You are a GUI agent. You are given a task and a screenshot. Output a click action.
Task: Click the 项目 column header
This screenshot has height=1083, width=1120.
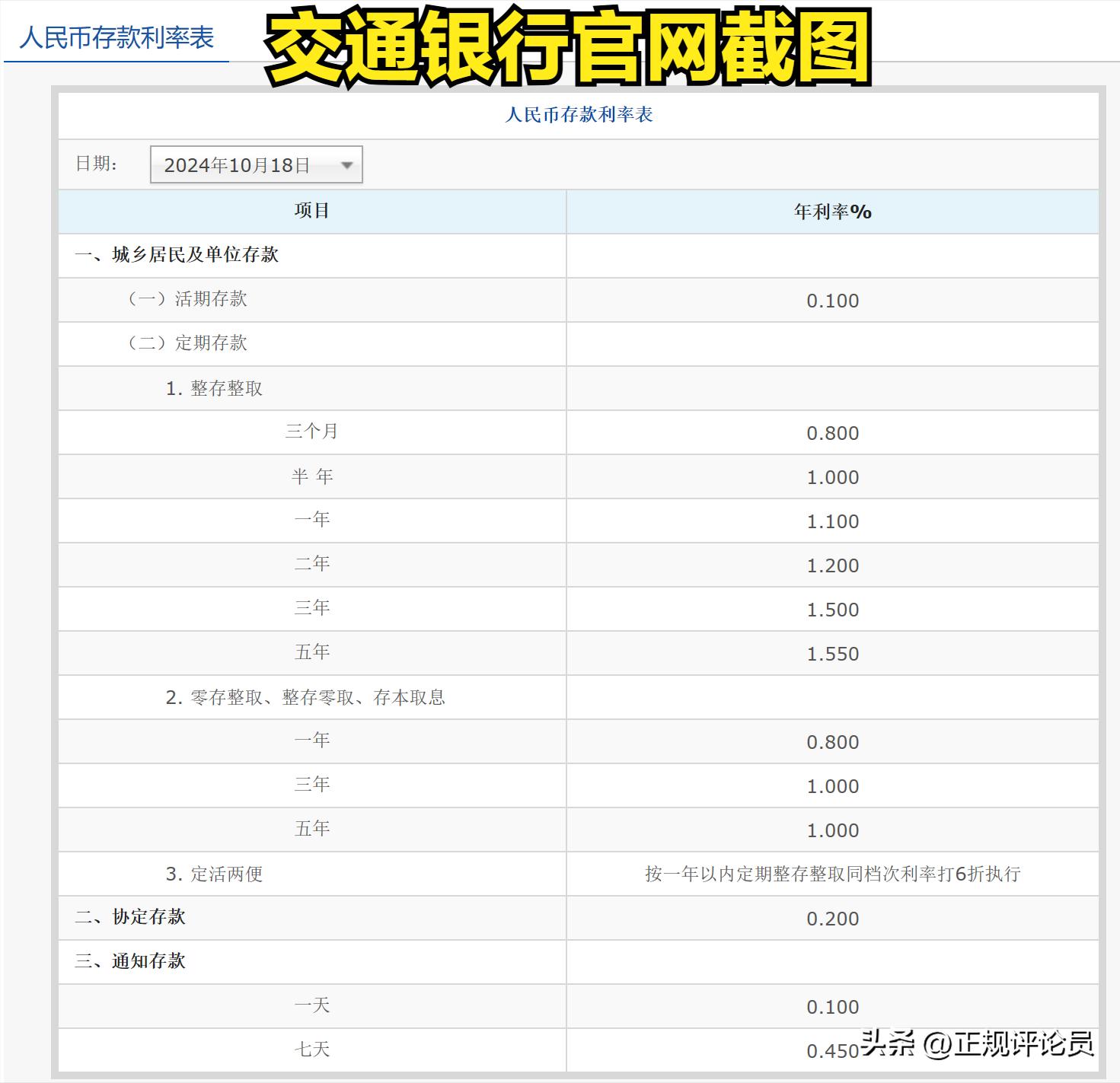pos(312,211)
